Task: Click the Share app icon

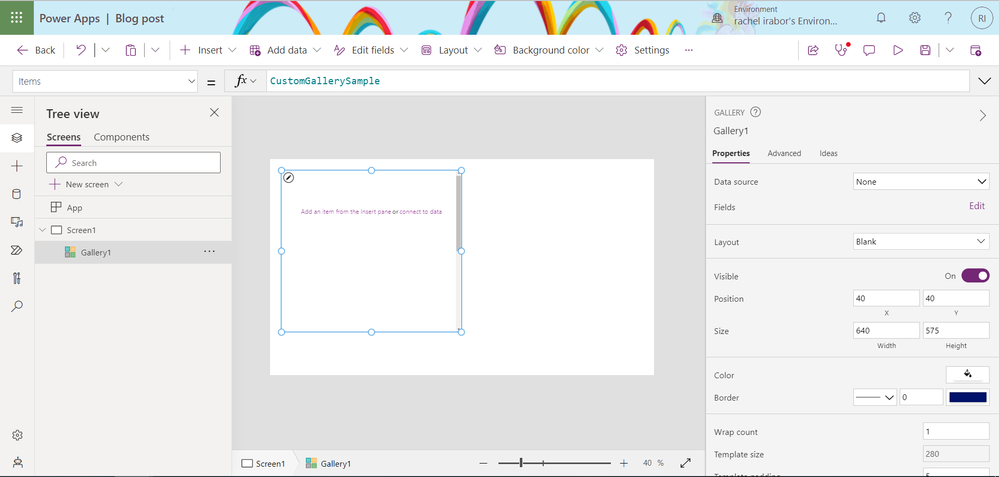Action: pyautogui.click(x=813, y=50)
